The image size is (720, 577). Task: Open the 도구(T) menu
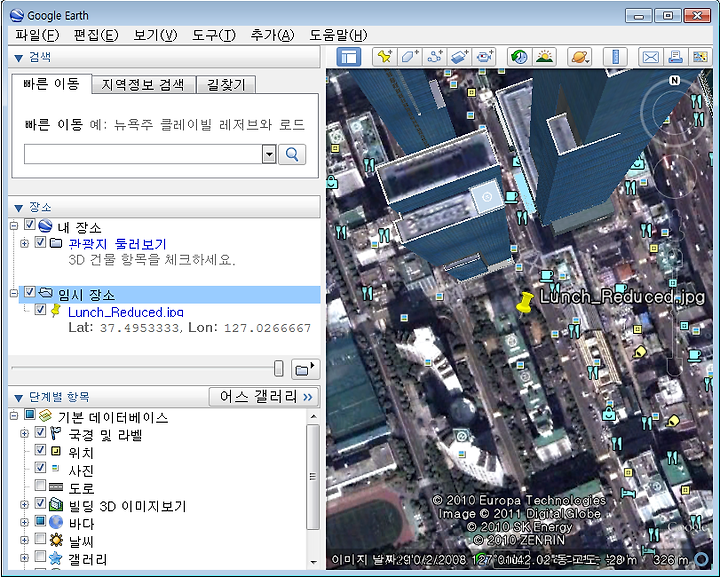pyautogui.click(x=214, y=35)
